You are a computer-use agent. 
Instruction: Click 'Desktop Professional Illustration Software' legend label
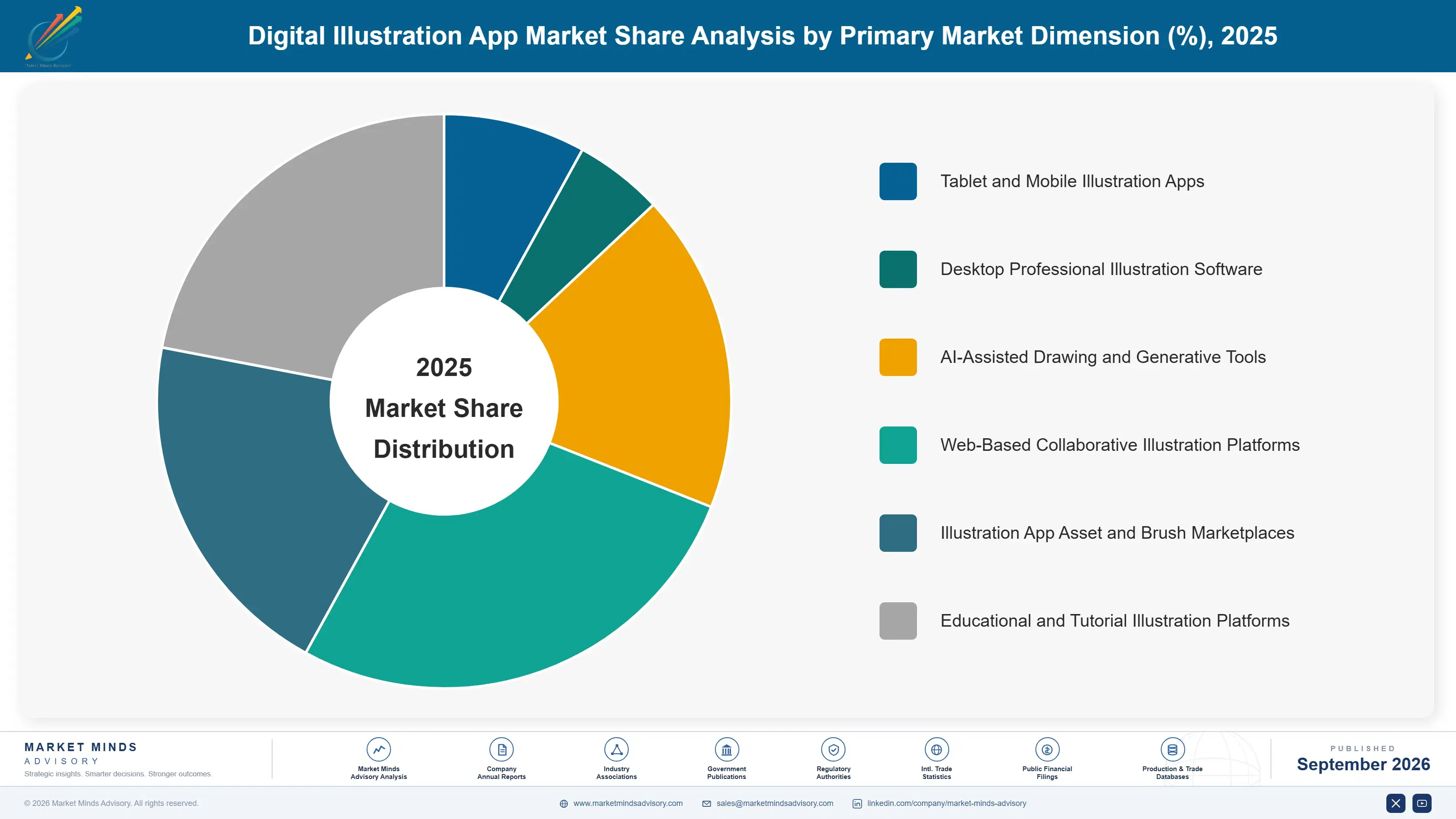click(x=1101, y=269)
